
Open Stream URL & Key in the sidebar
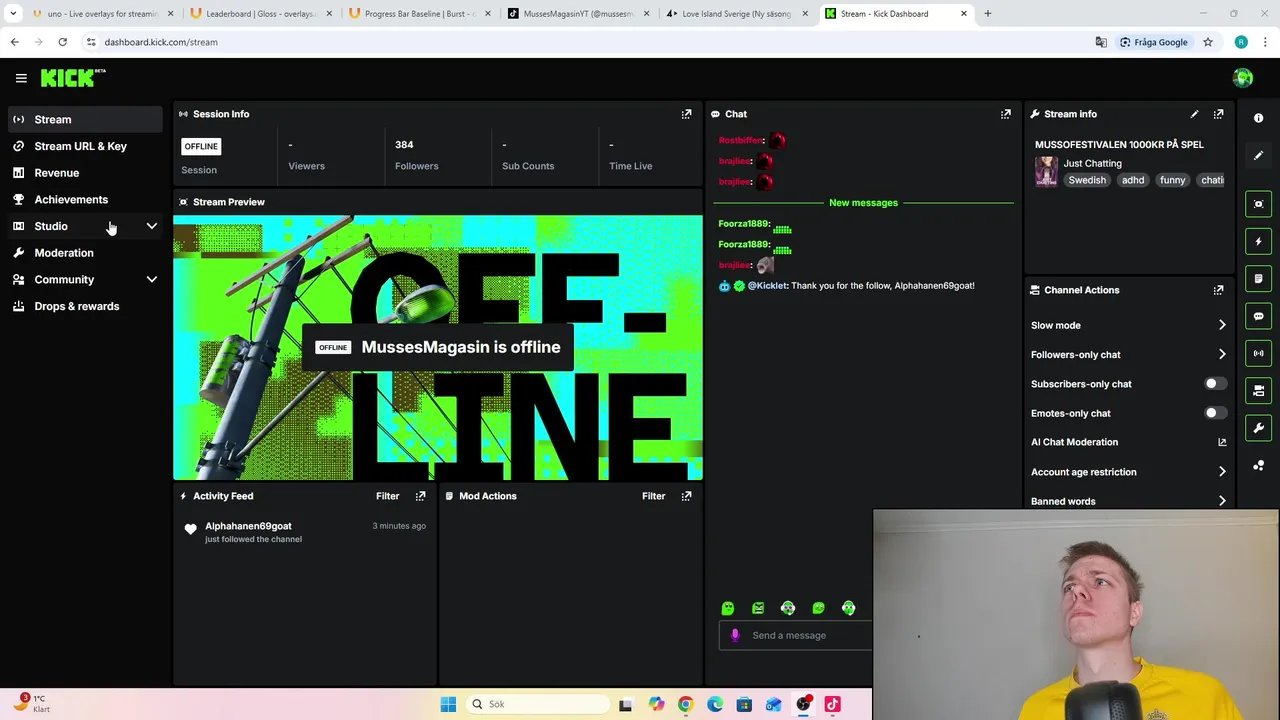(x=85, y=146)
